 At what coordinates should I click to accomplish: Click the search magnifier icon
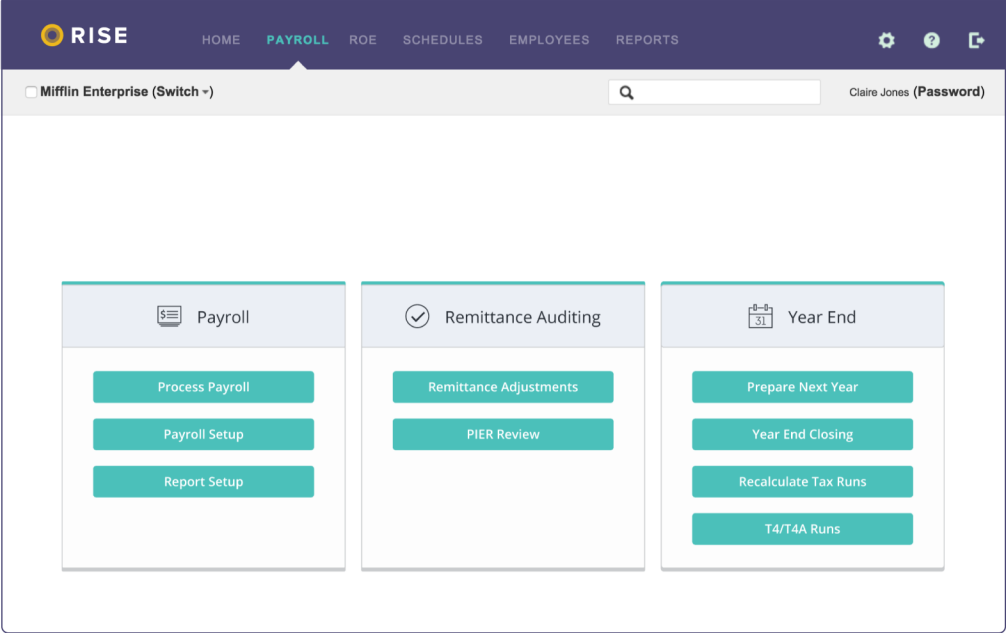[x=627, y=93]
